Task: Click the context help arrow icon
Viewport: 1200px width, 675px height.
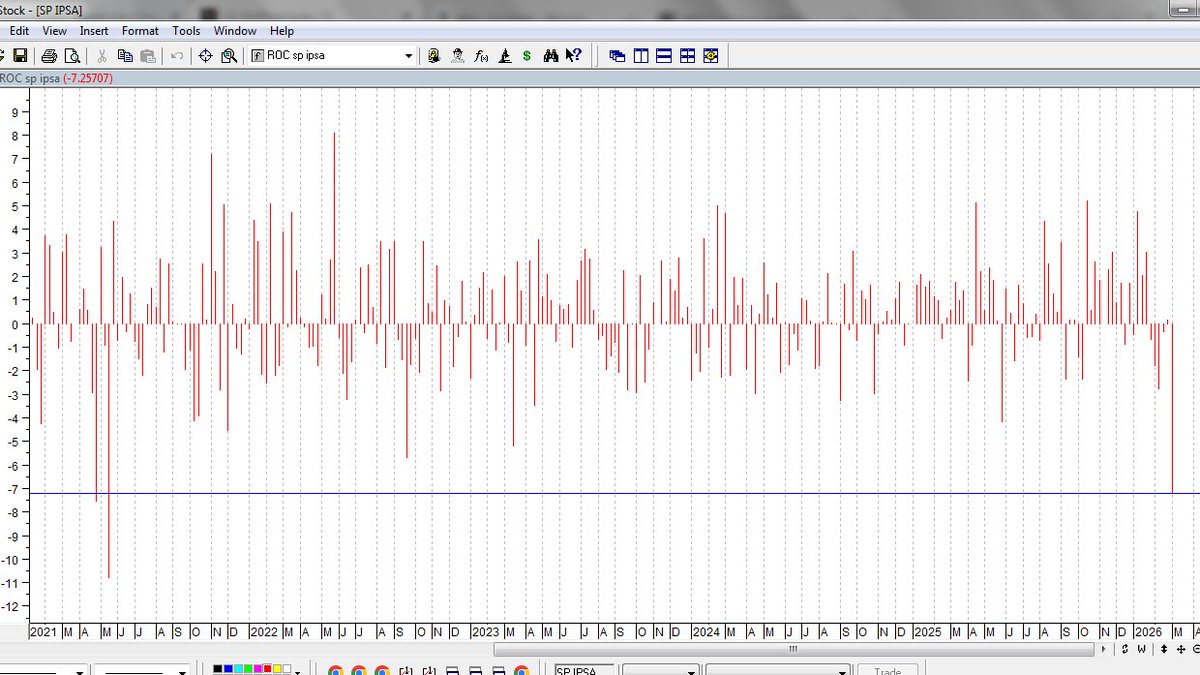Action: coord(574,56)
